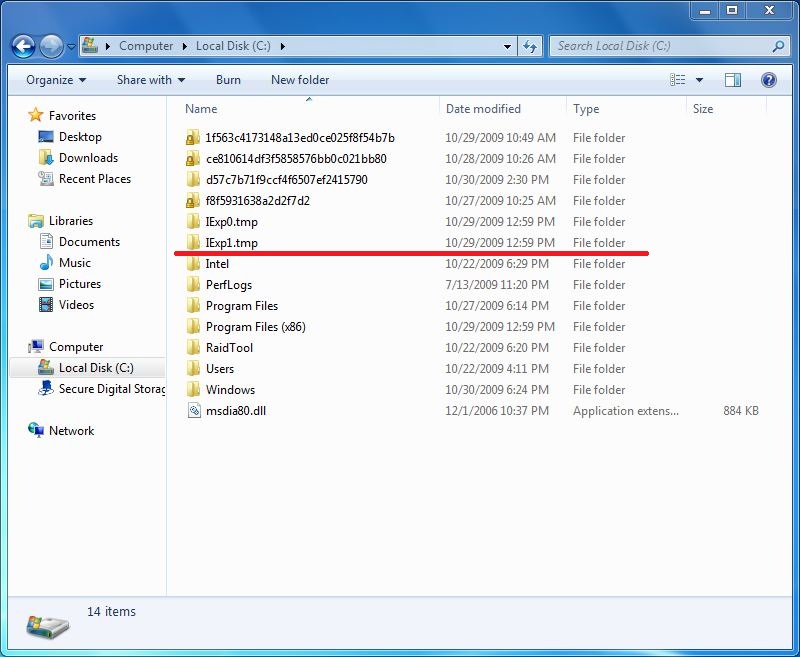Sort by the Size column header

(x=703, y=109)
